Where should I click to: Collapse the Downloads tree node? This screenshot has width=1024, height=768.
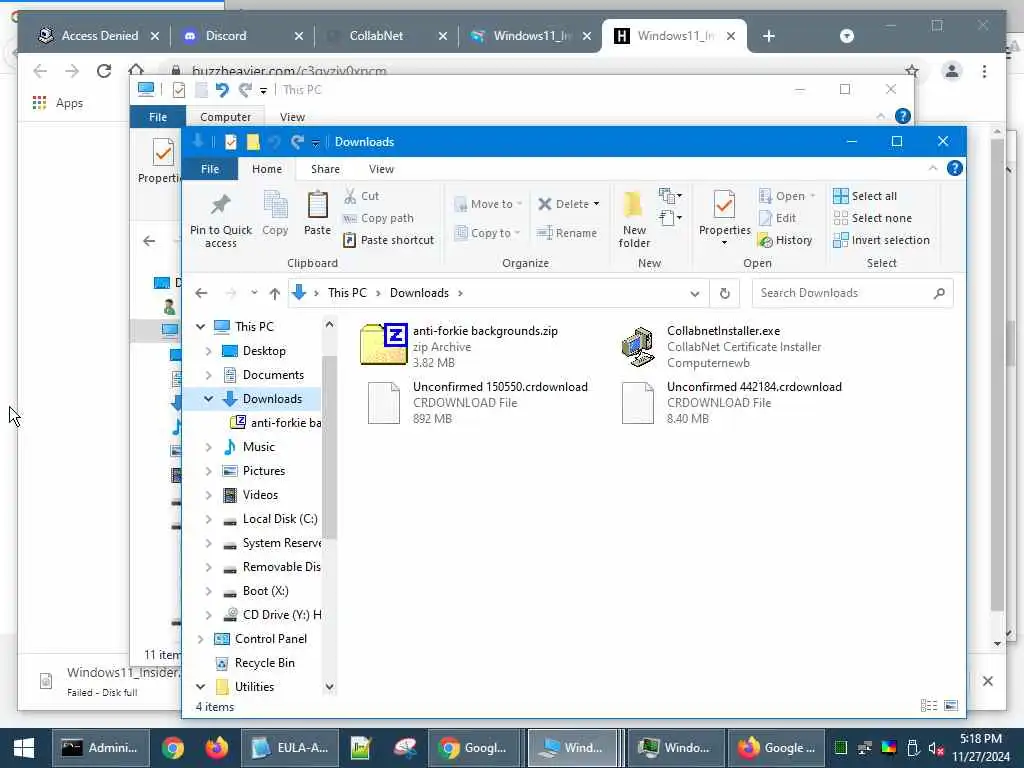pyautogui.click(x=208, y=399)
